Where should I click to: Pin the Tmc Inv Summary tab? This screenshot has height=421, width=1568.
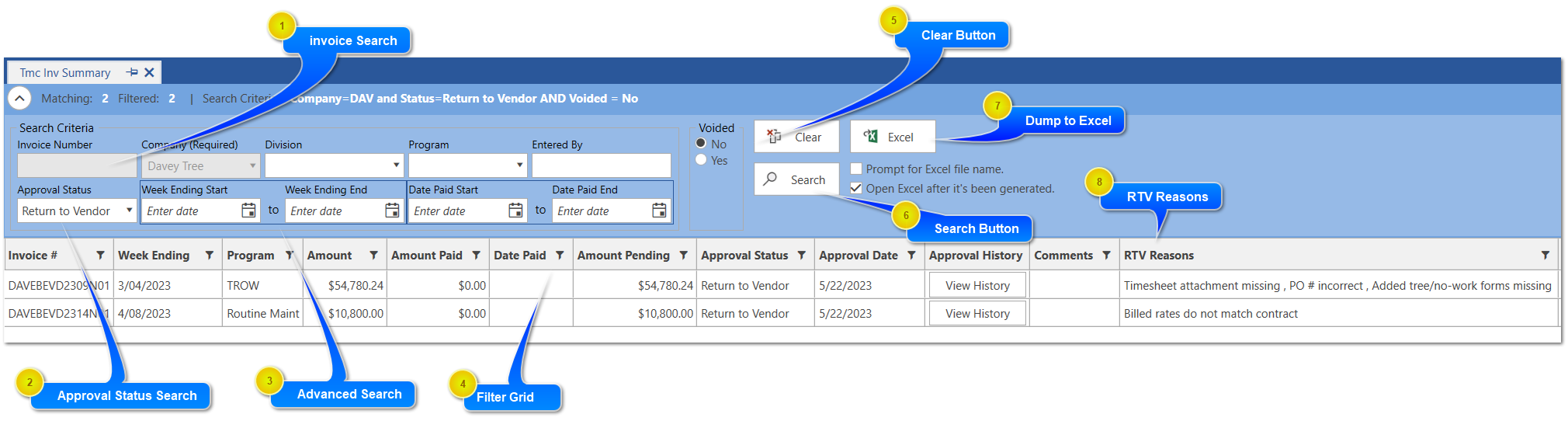(x=132, y=72)
